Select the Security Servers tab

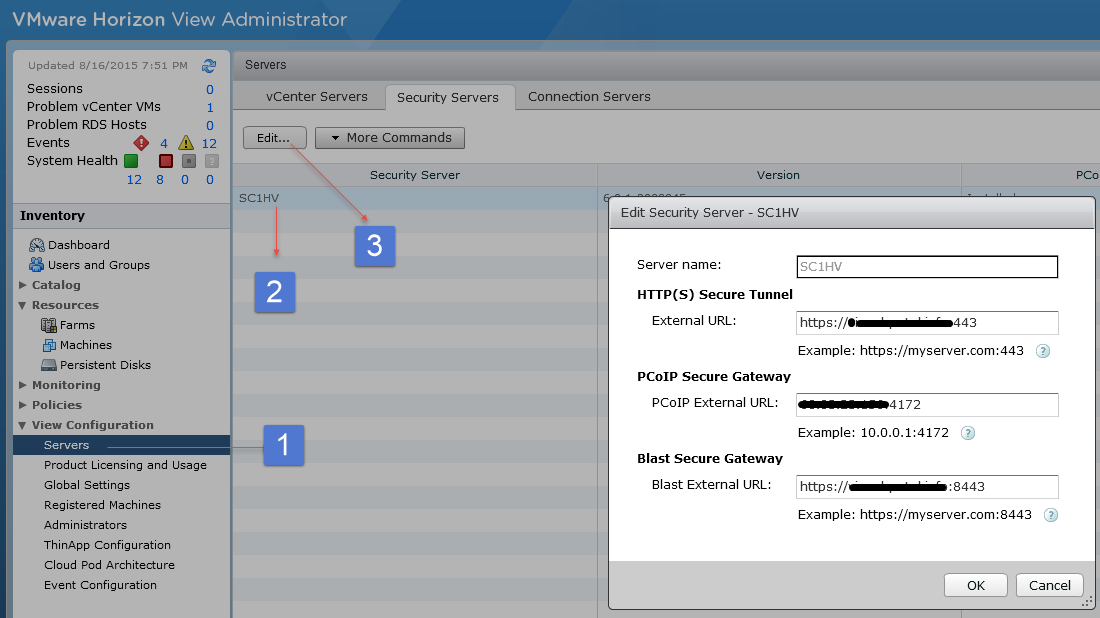point(448,98)
